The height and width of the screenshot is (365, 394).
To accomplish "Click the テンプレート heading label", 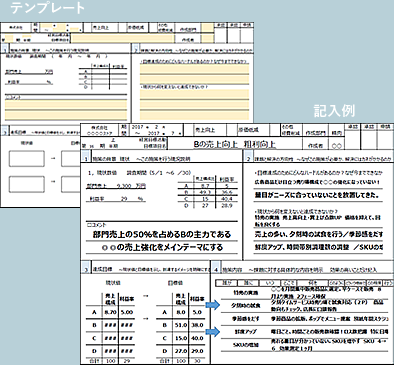I will [x=48, y=8].
